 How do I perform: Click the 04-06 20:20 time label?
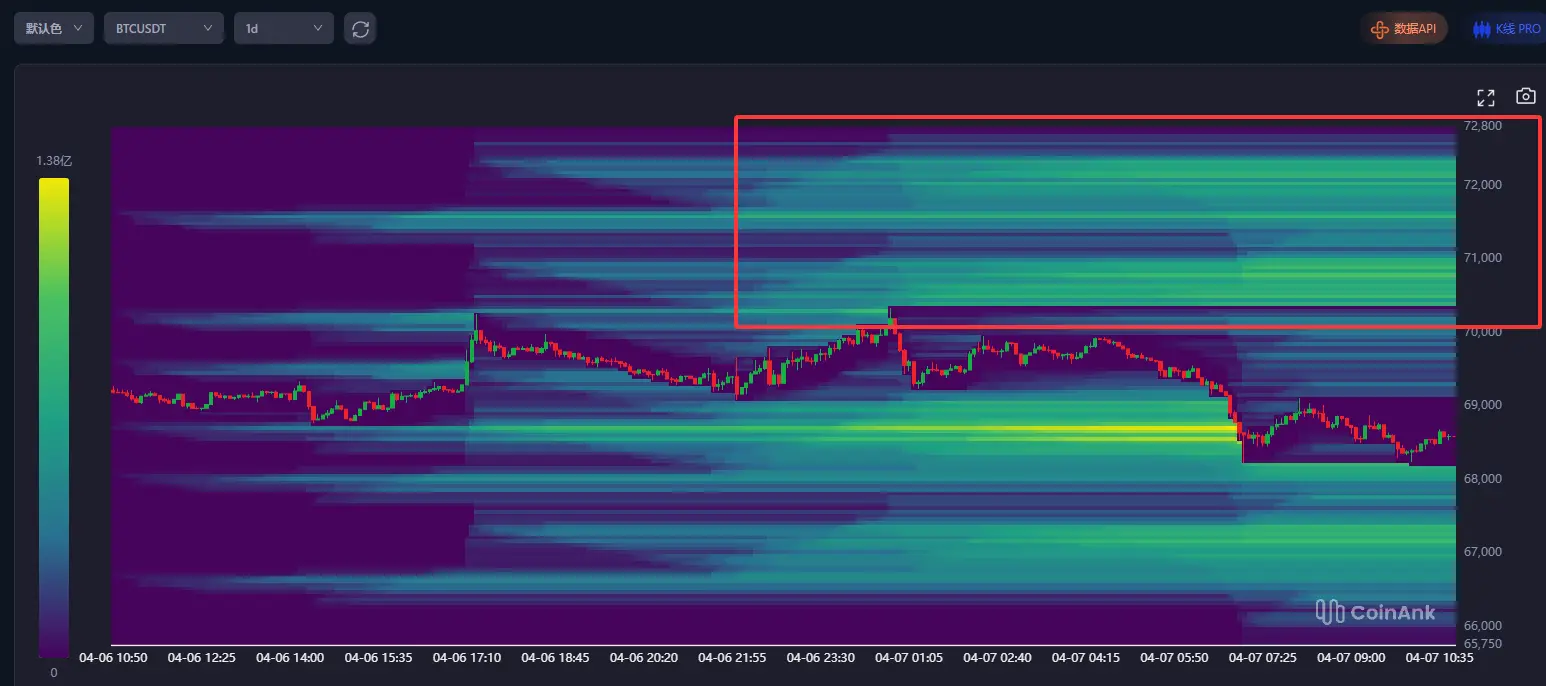(x=644, y=658)
